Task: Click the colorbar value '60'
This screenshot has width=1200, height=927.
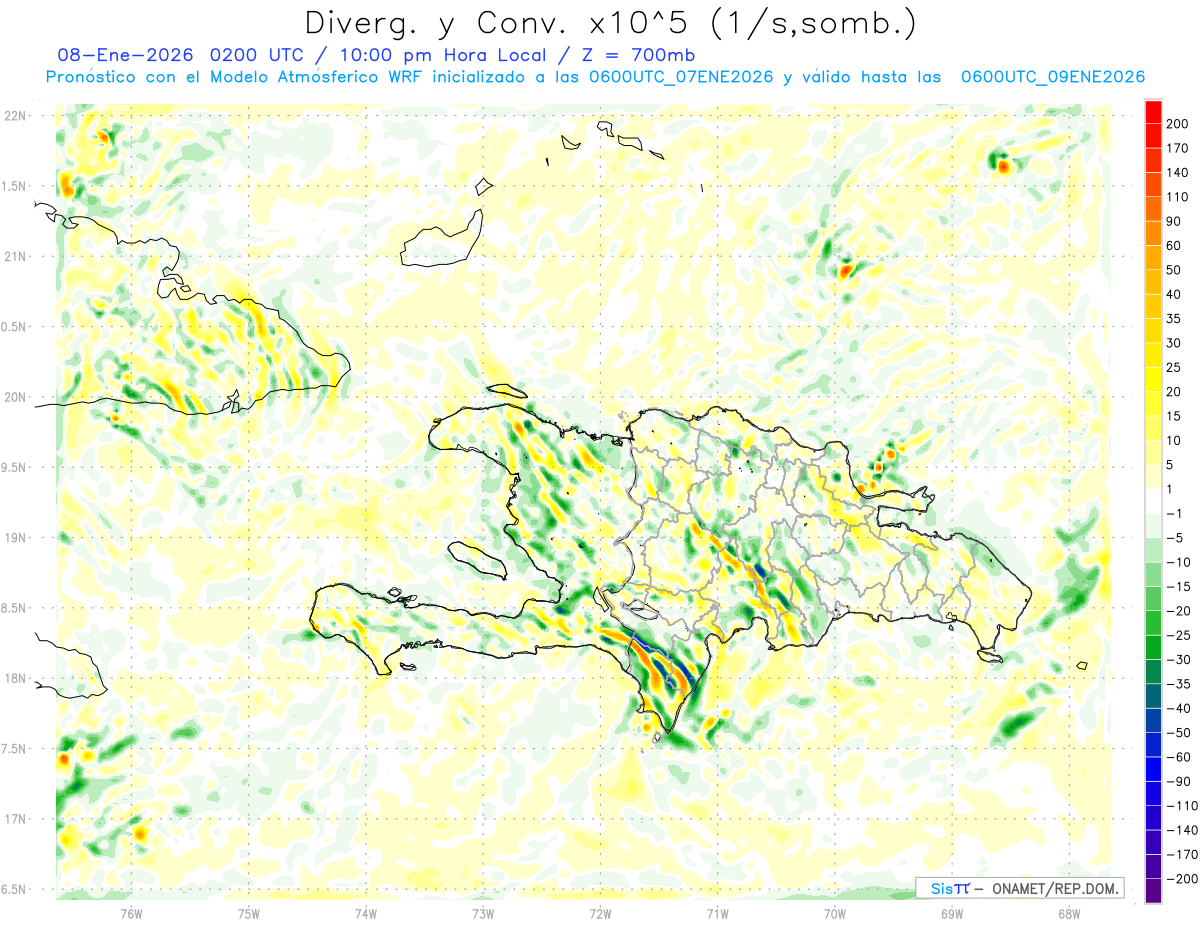Action: (x=1173, y=246)
